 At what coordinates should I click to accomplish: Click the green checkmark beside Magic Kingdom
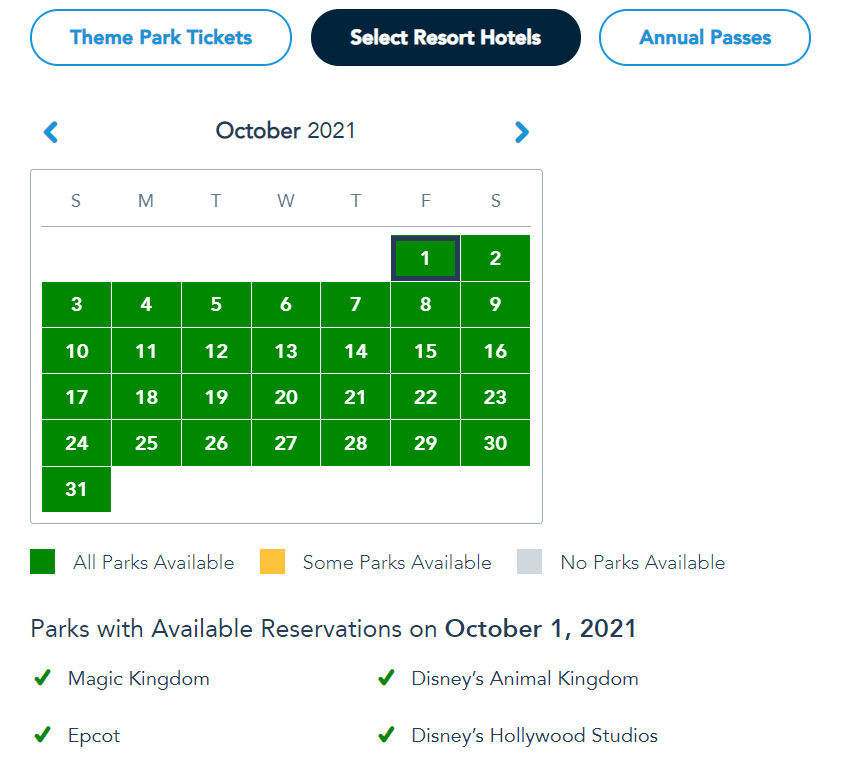pyautogui.click(x=42, y=679)
